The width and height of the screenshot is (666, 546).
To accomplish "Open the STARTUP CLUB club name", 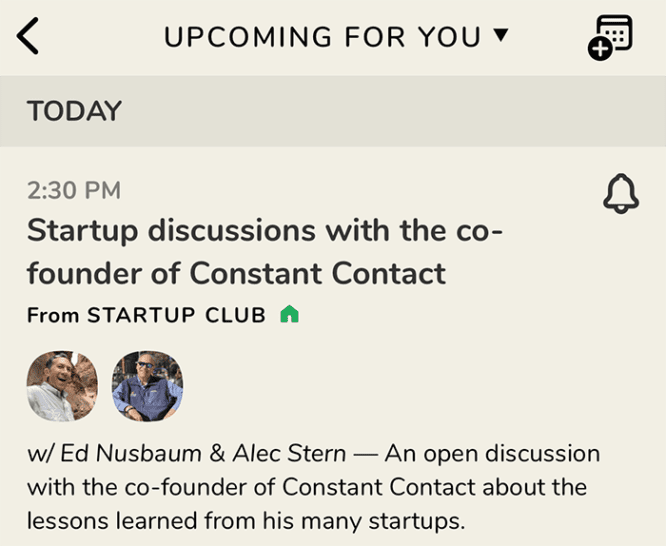I will tap(176, 315).
